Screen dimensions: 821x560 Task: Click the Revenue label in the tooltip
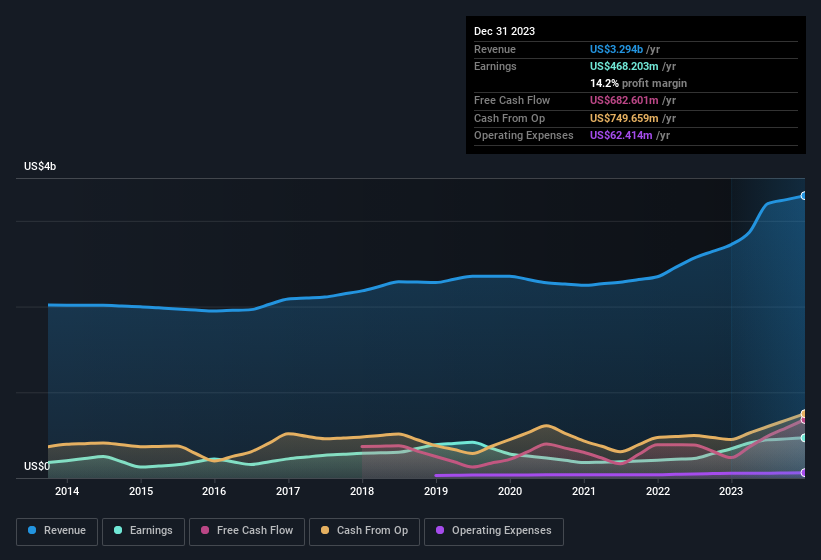[495, 49]
